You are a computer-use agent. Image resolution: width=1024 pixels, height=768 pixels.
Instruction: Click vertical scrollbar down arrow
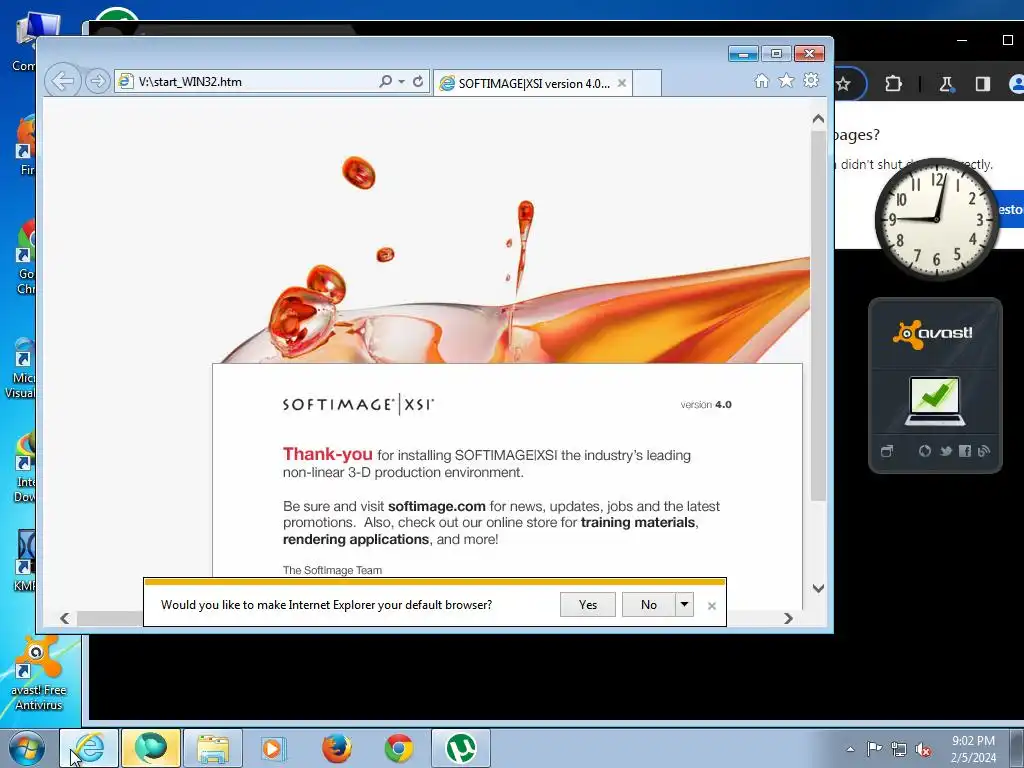(818, 588)
